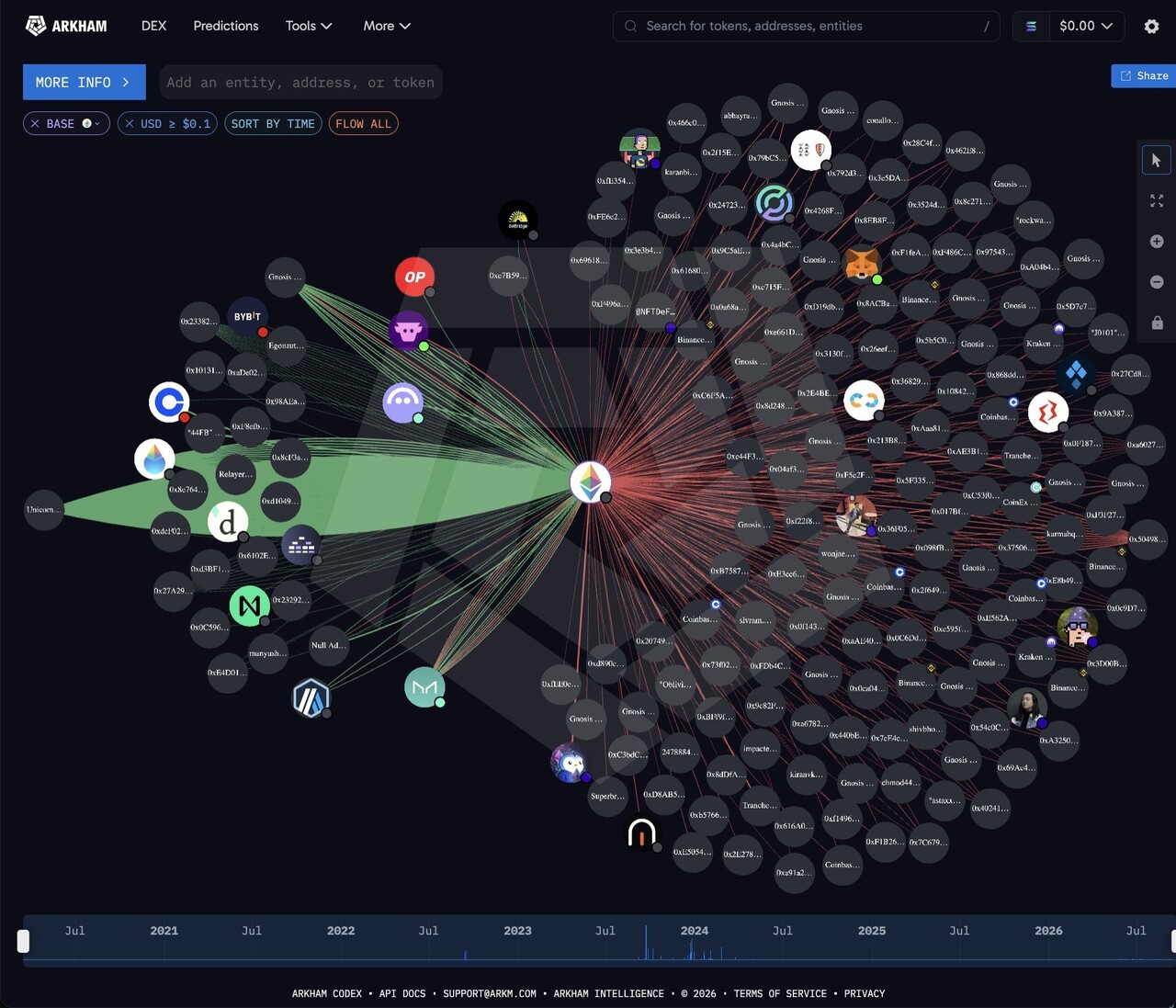Viewport: 1176px width, 1008px height.
Task: Select the Egonaut... node
Action: (x=286, y=345)
